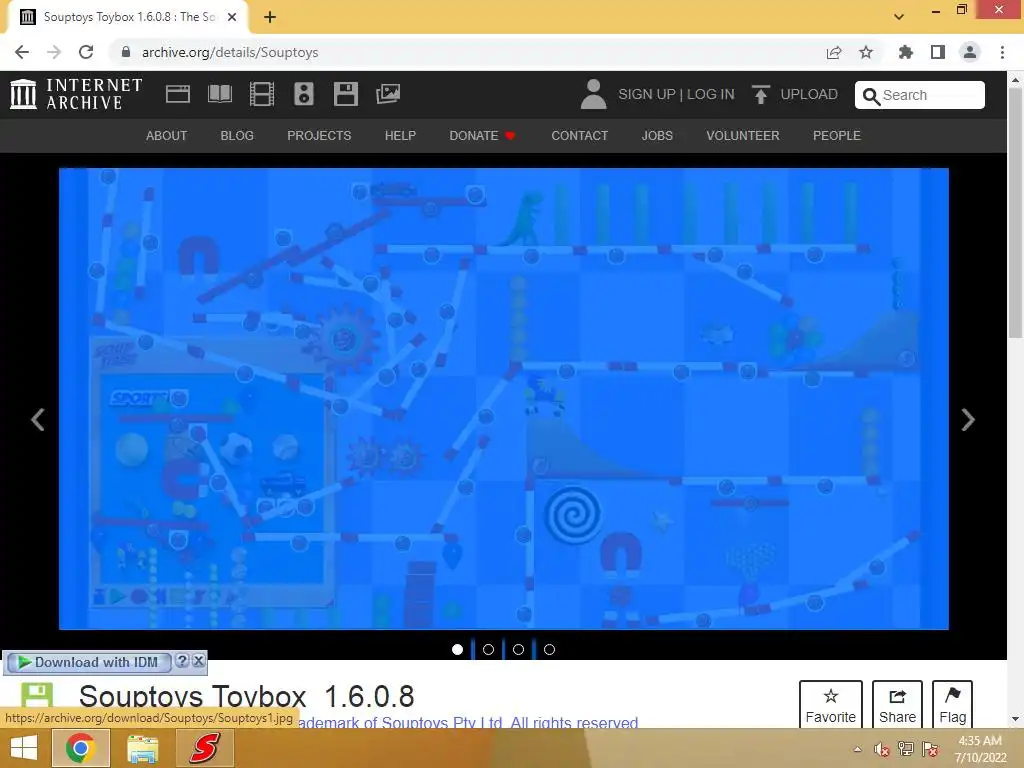Open the CONTACT menu item
This screenshot has height=768, width=1024.
click(579, 136)
